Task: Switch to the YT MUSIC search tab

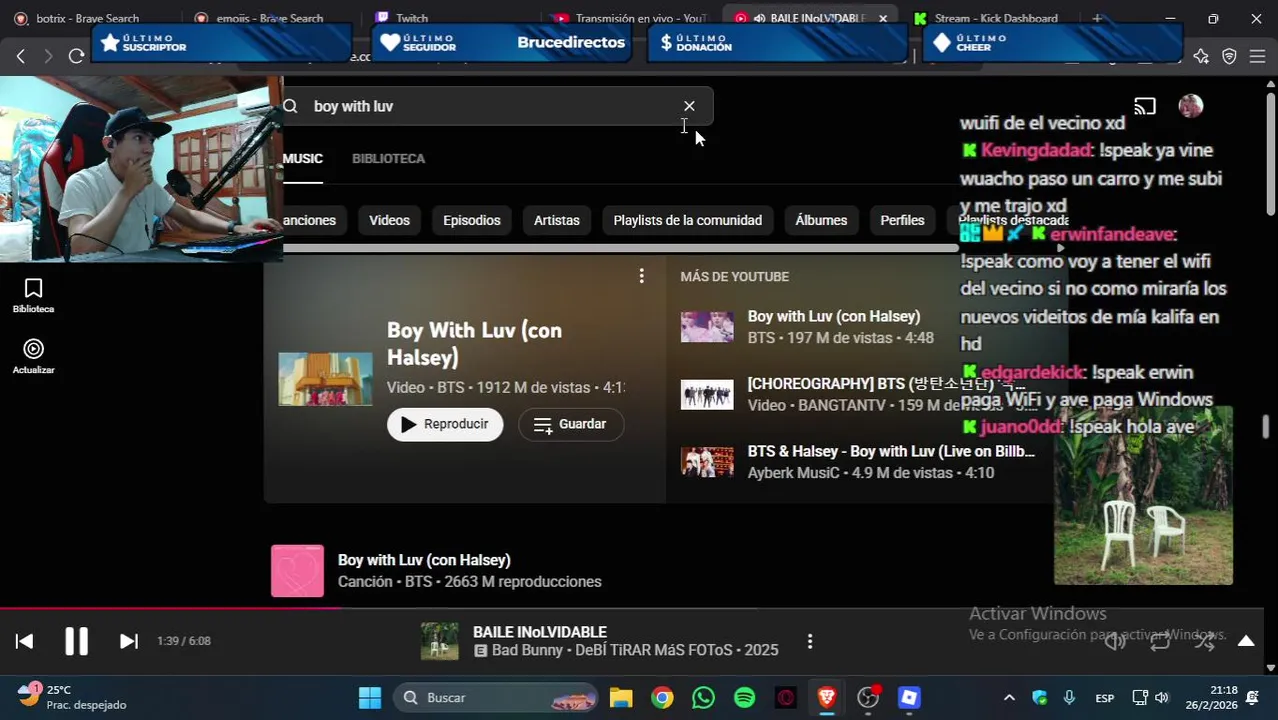Action: coord(302,159)
